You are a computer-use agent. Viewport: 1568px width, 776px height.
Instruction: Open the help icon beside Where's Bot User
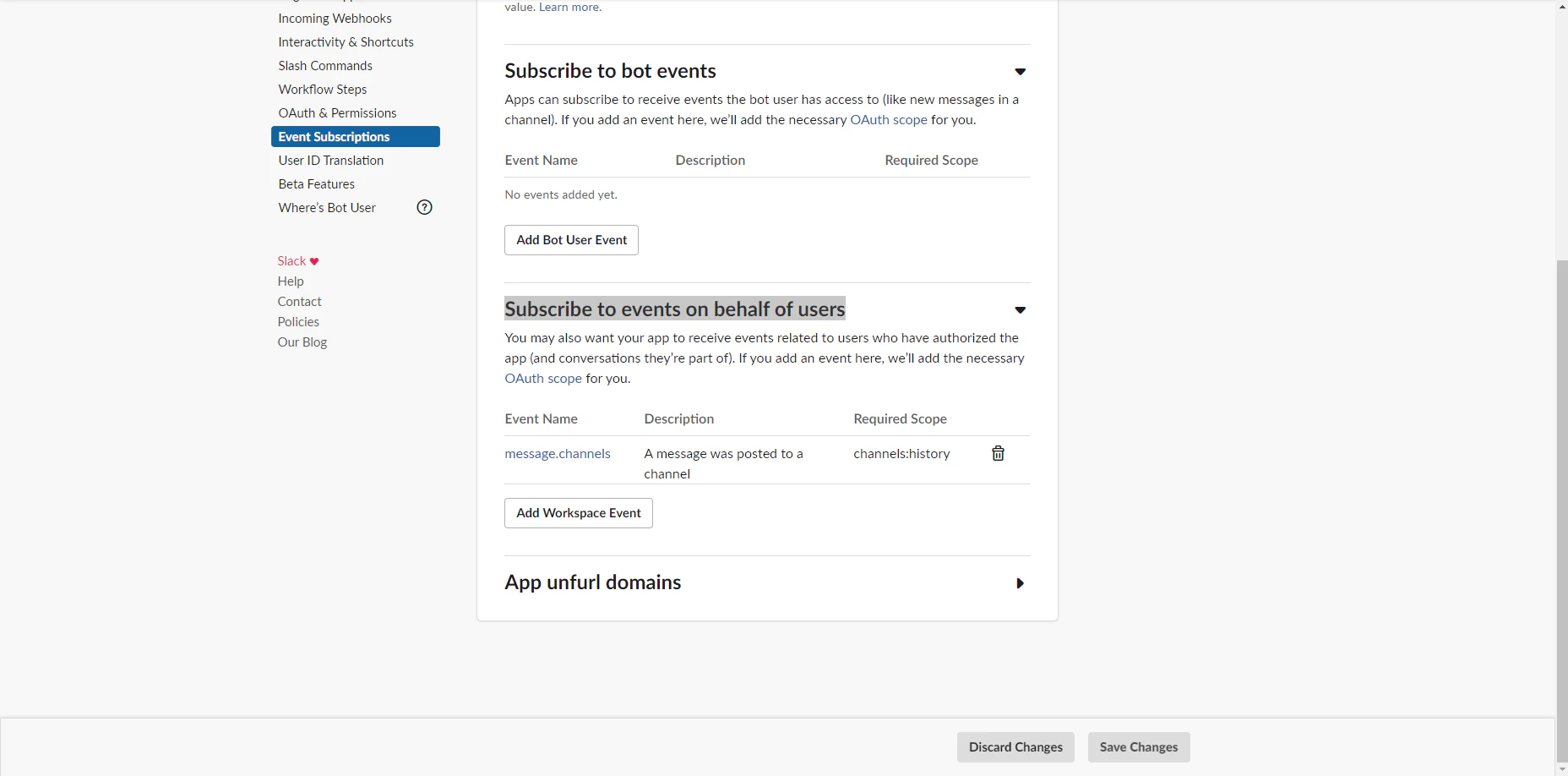click(x=425, y=207)
